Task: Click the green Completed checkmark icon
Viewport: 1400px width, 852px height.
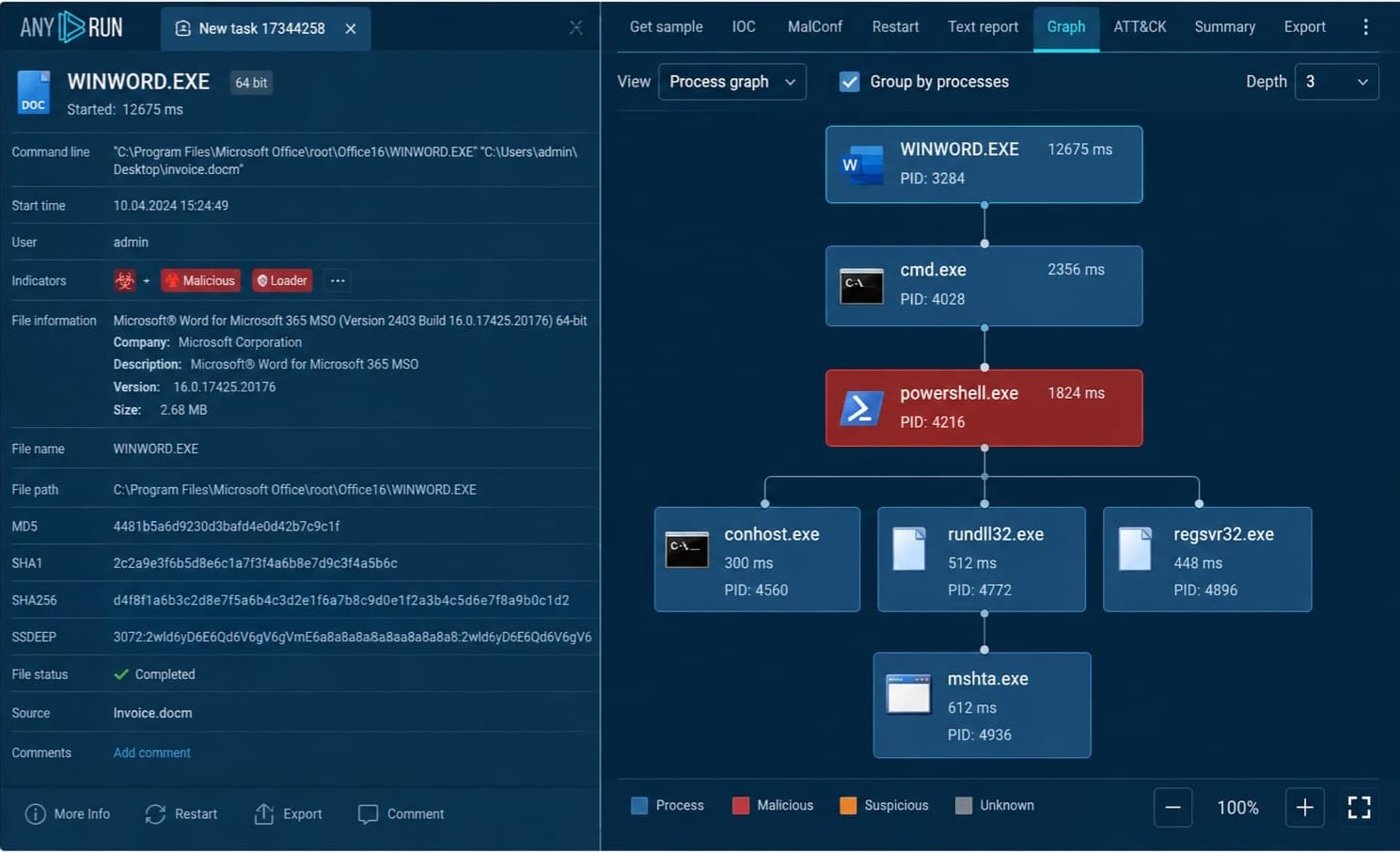Action: point(121,674)
